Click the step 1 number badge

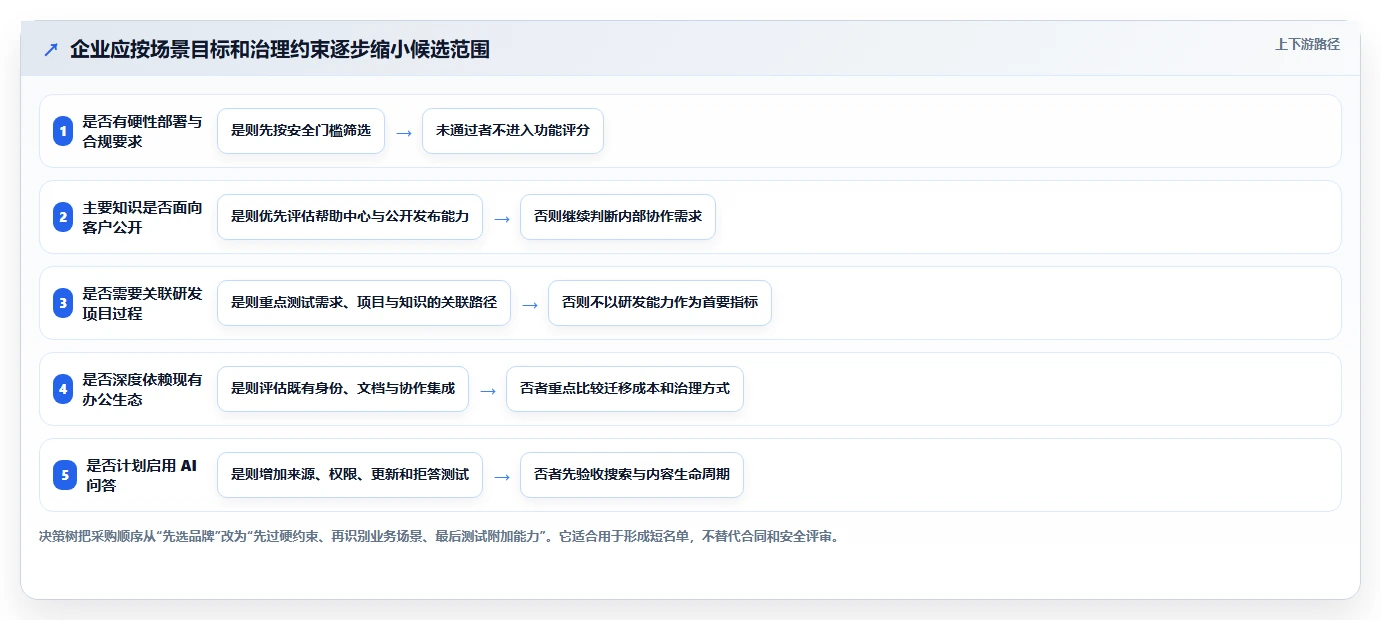pyautogui.click(x=63, y=131)
